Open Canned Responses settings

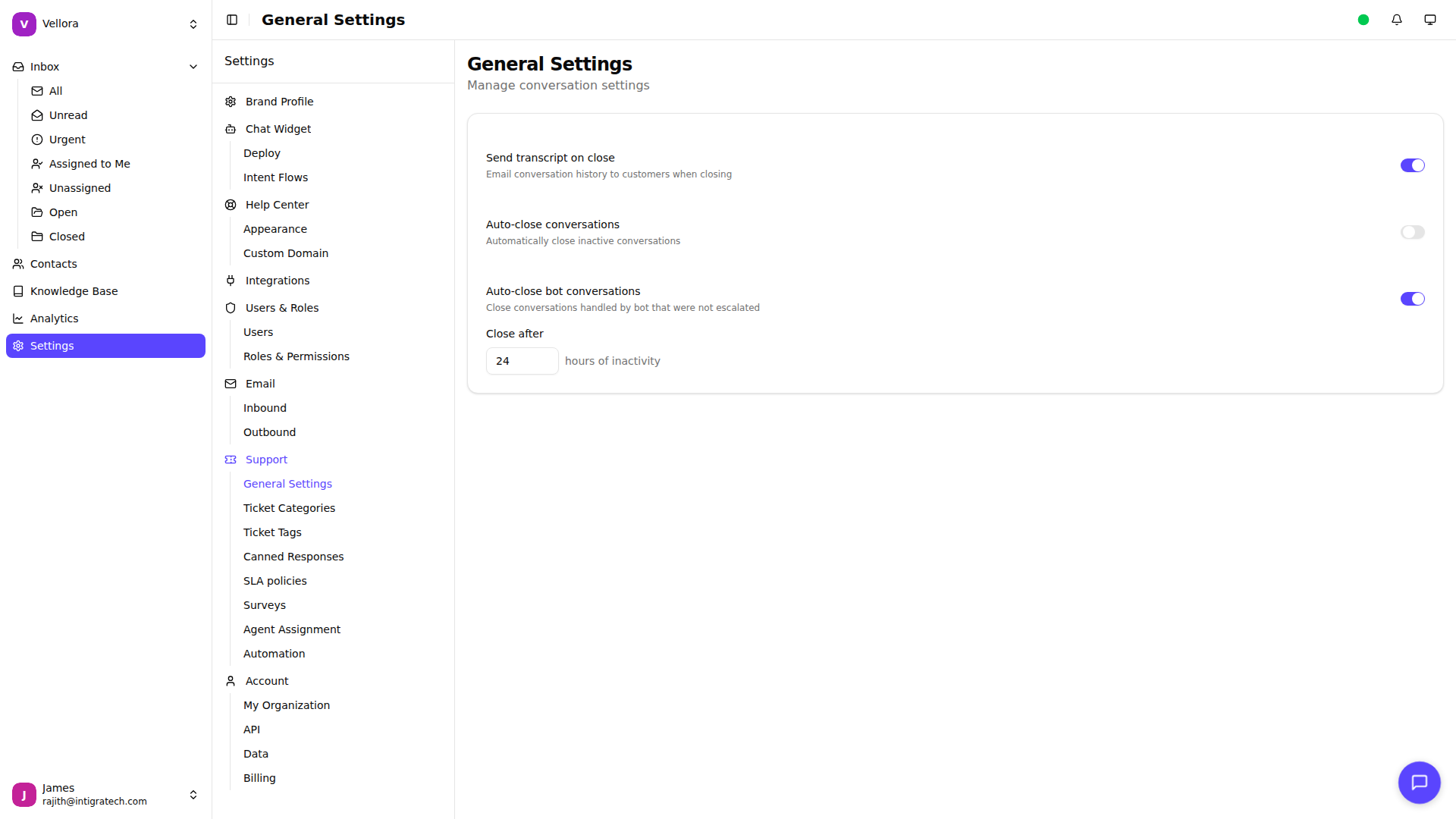[293, 557]
